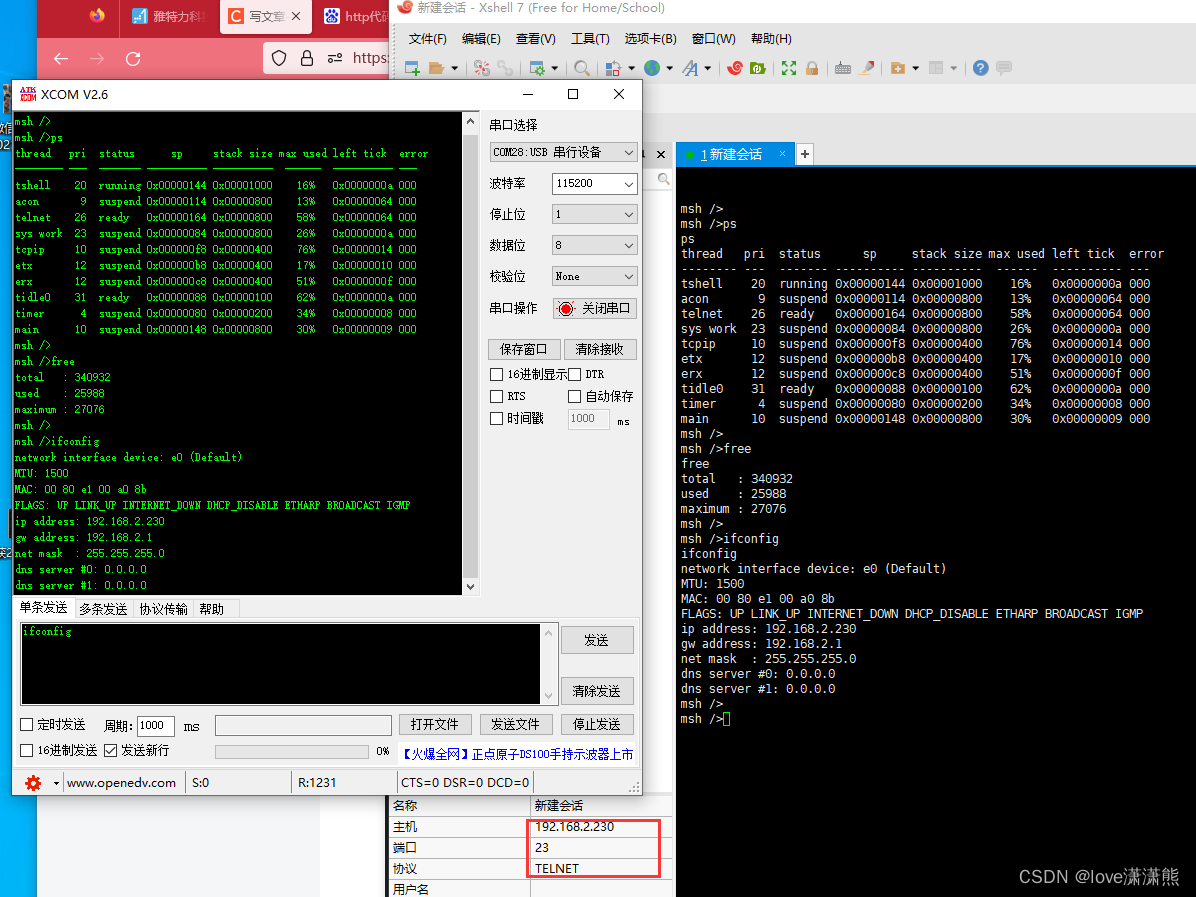Open the 工具(T) menu in Xshell
Viewport: 1196px width, 897px height.
(x=590, y=39)
